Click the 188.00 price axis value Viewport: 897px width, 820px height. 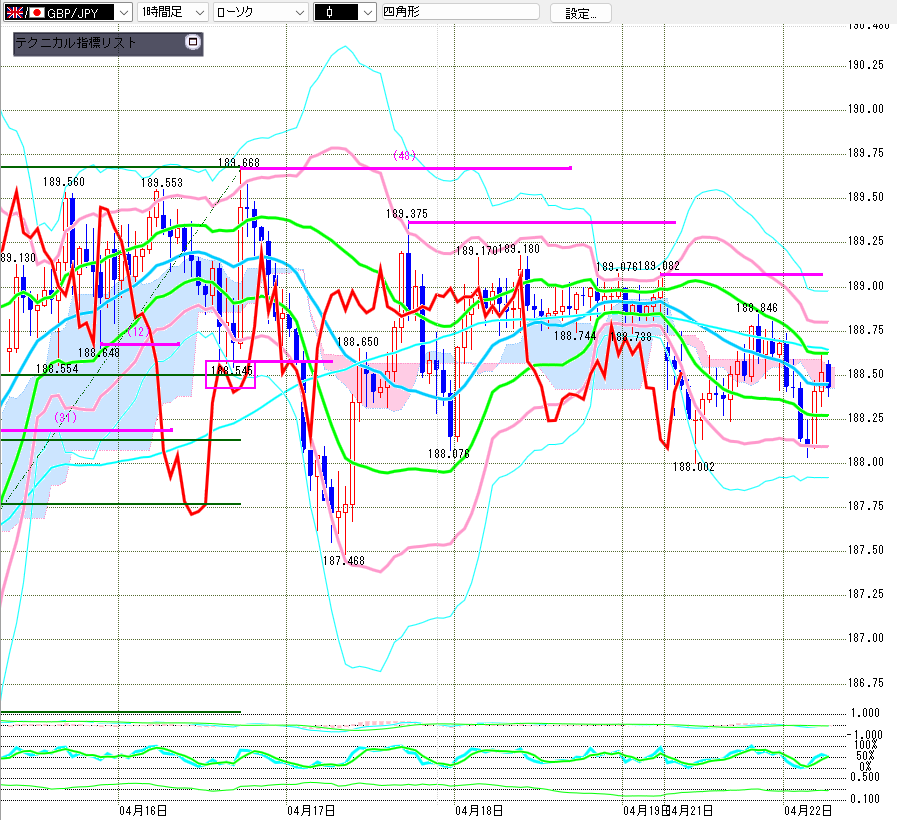point(866,461)
